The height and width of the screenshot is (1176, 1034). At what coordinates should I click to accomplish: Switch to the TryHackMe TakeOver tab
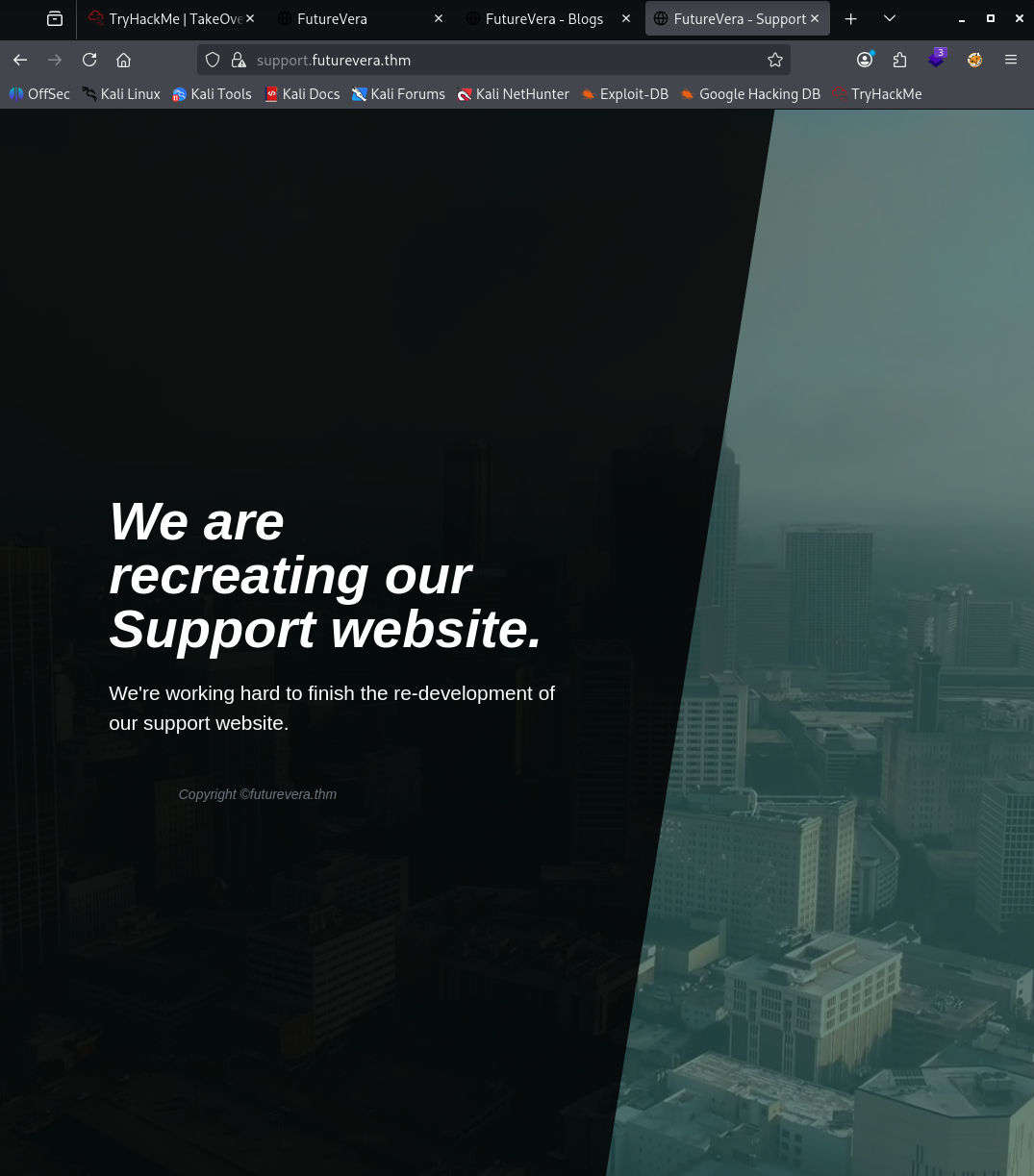166,18
